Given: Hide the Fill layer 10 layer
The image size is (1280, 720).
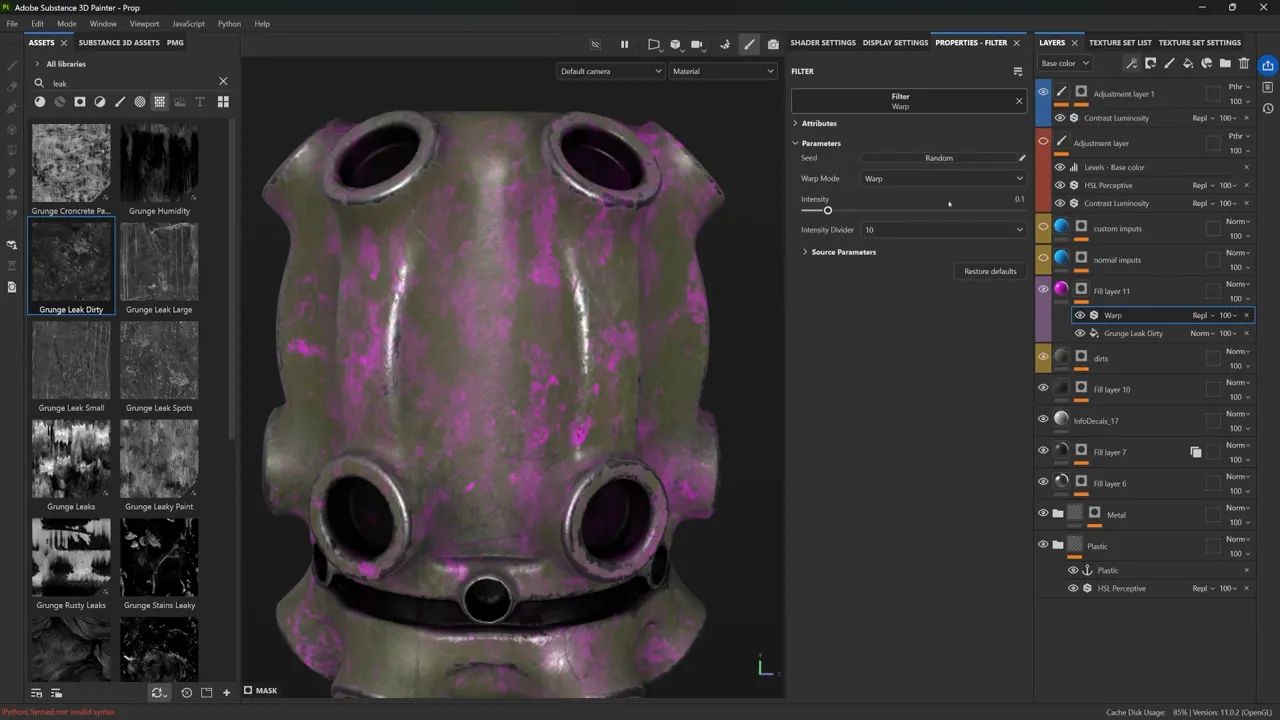Looking at the screenshot, I should (x=1043, y=388).
